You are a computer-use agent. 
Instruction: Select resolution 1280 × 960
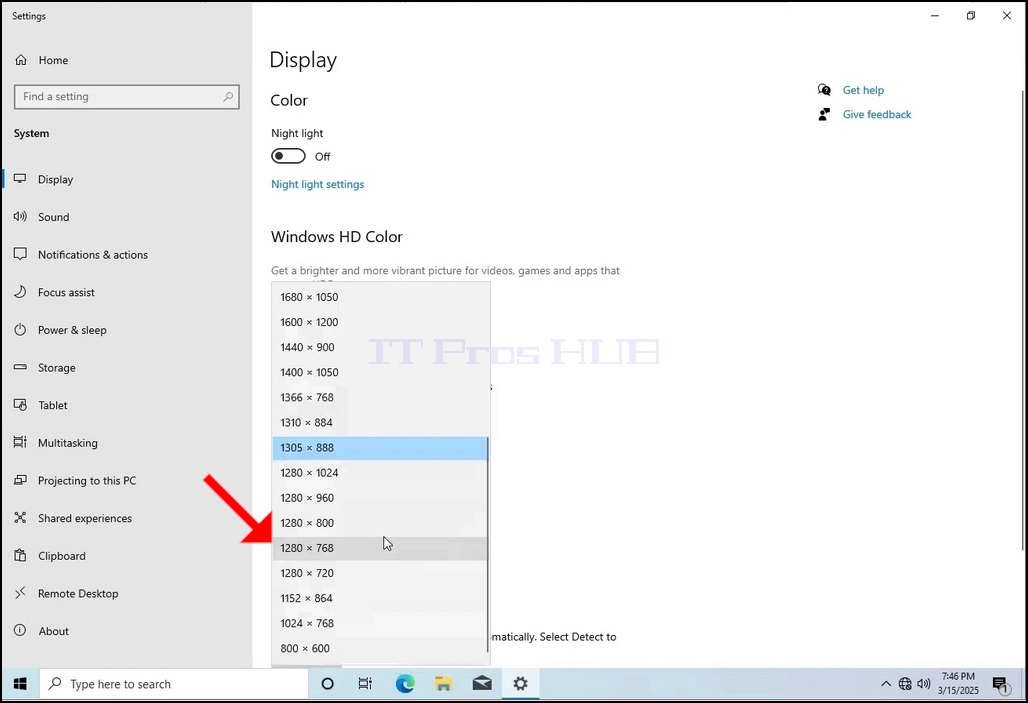(380, 498)
